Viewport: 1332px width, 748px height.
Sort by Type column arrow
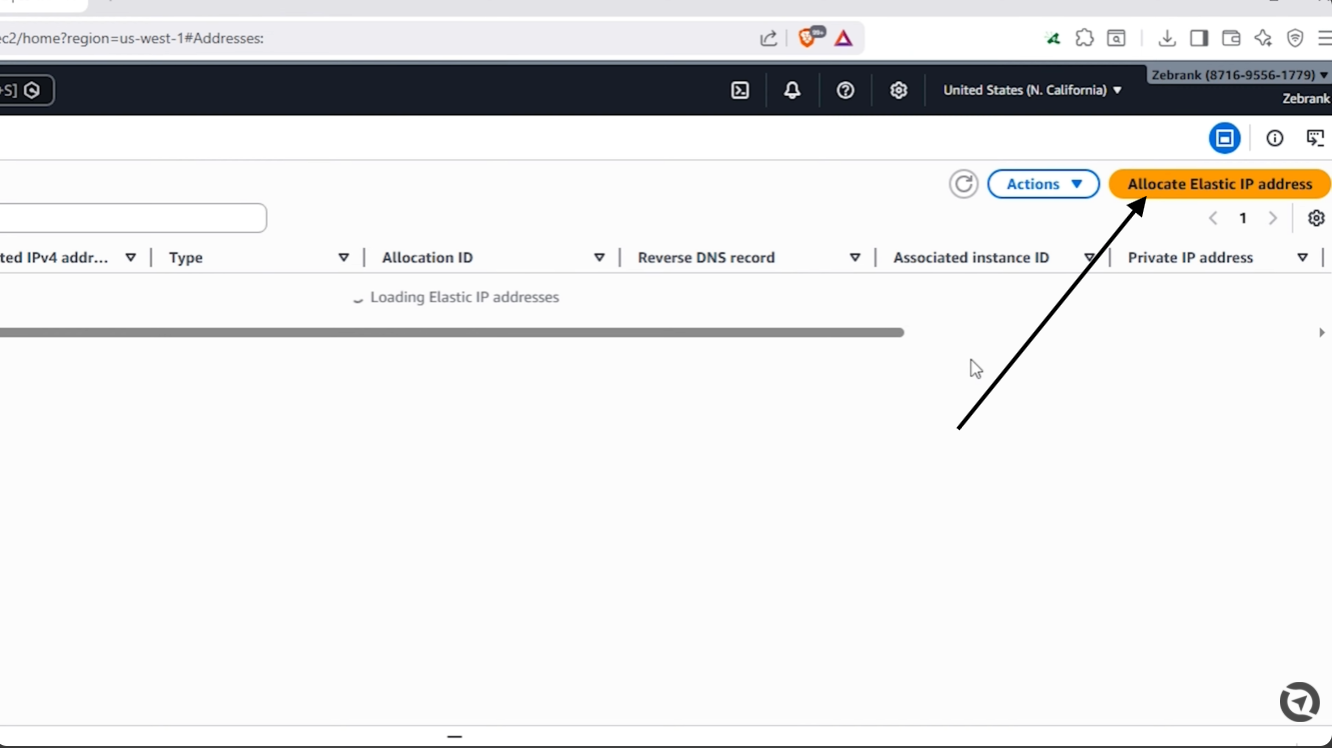(343, 258)
